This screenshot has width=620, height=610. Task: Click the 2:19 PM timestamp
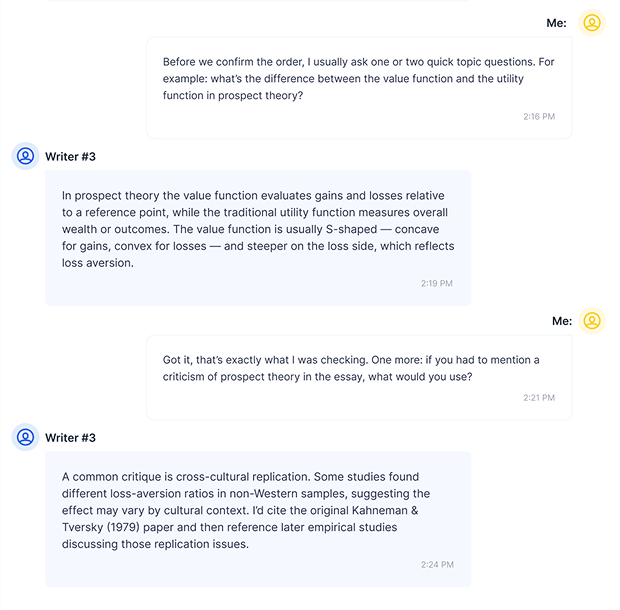436,284
